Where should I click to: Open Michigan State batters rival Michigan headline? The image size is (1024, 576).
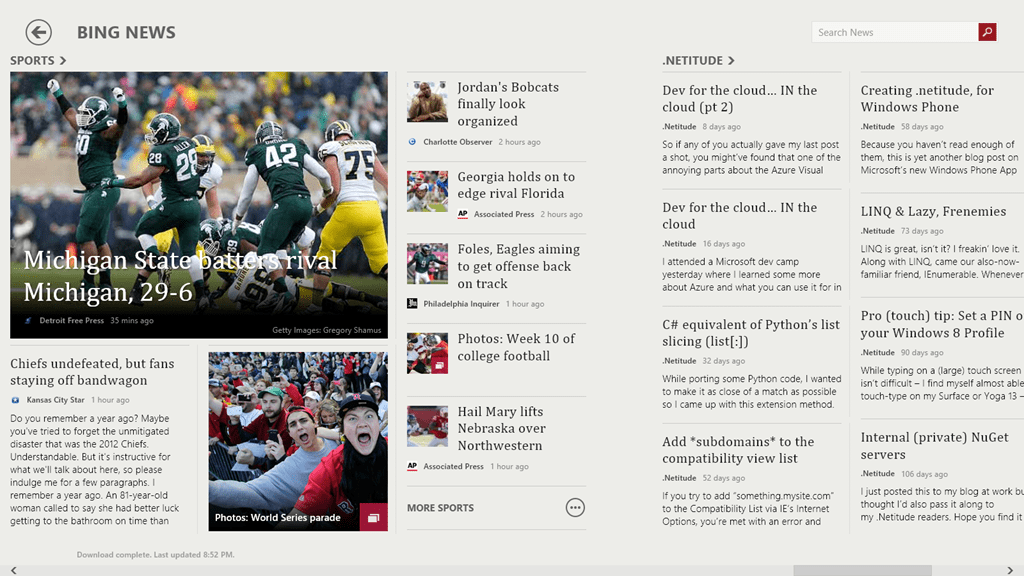coord(180,276)
